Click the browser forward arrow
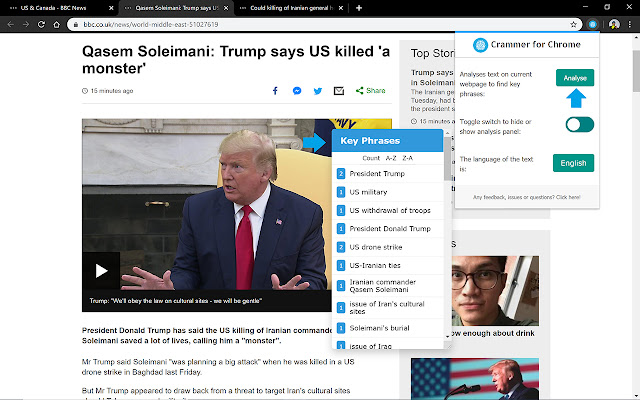Image resolution: width=640 pixels, height=400 pixels. 26,24
